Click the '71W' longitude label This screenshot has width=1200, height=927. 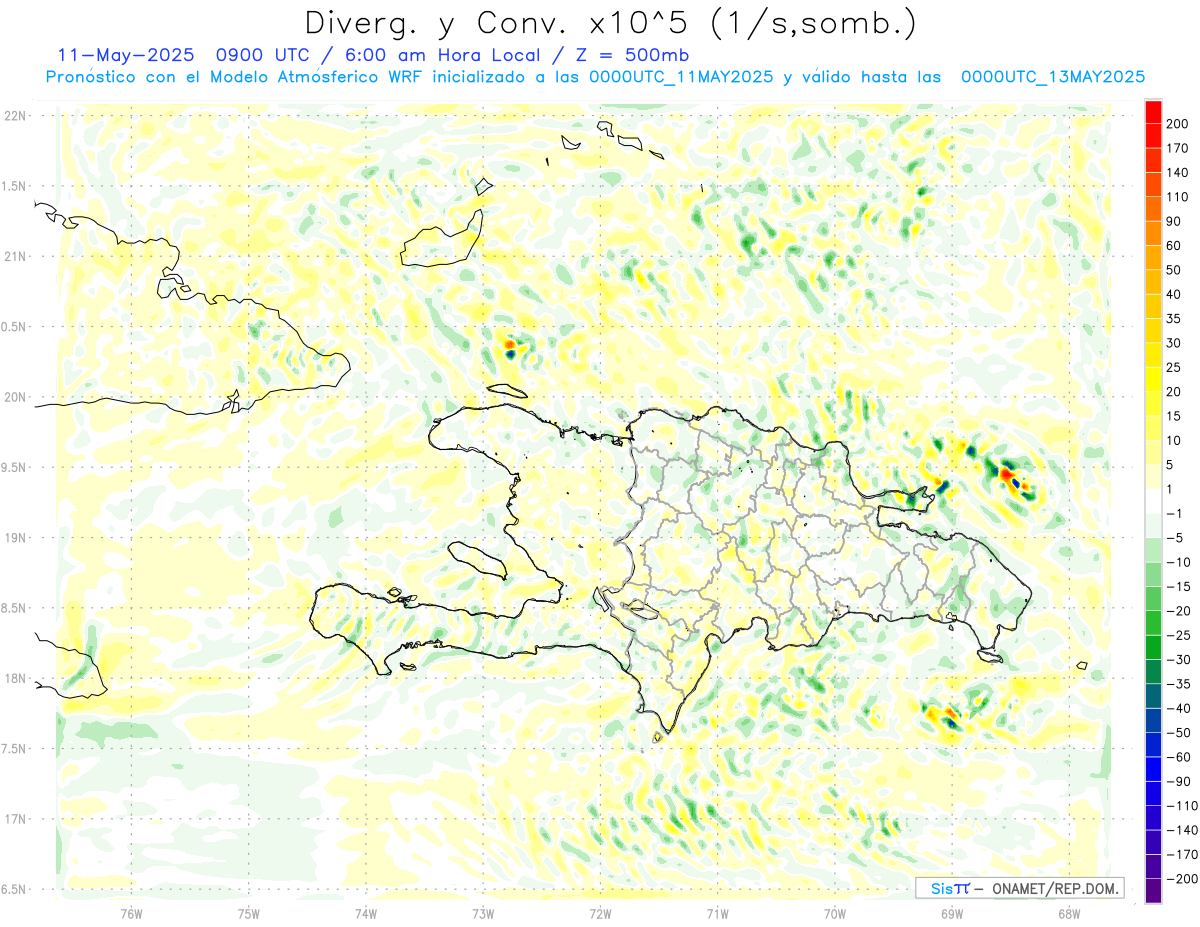(717, 913)
